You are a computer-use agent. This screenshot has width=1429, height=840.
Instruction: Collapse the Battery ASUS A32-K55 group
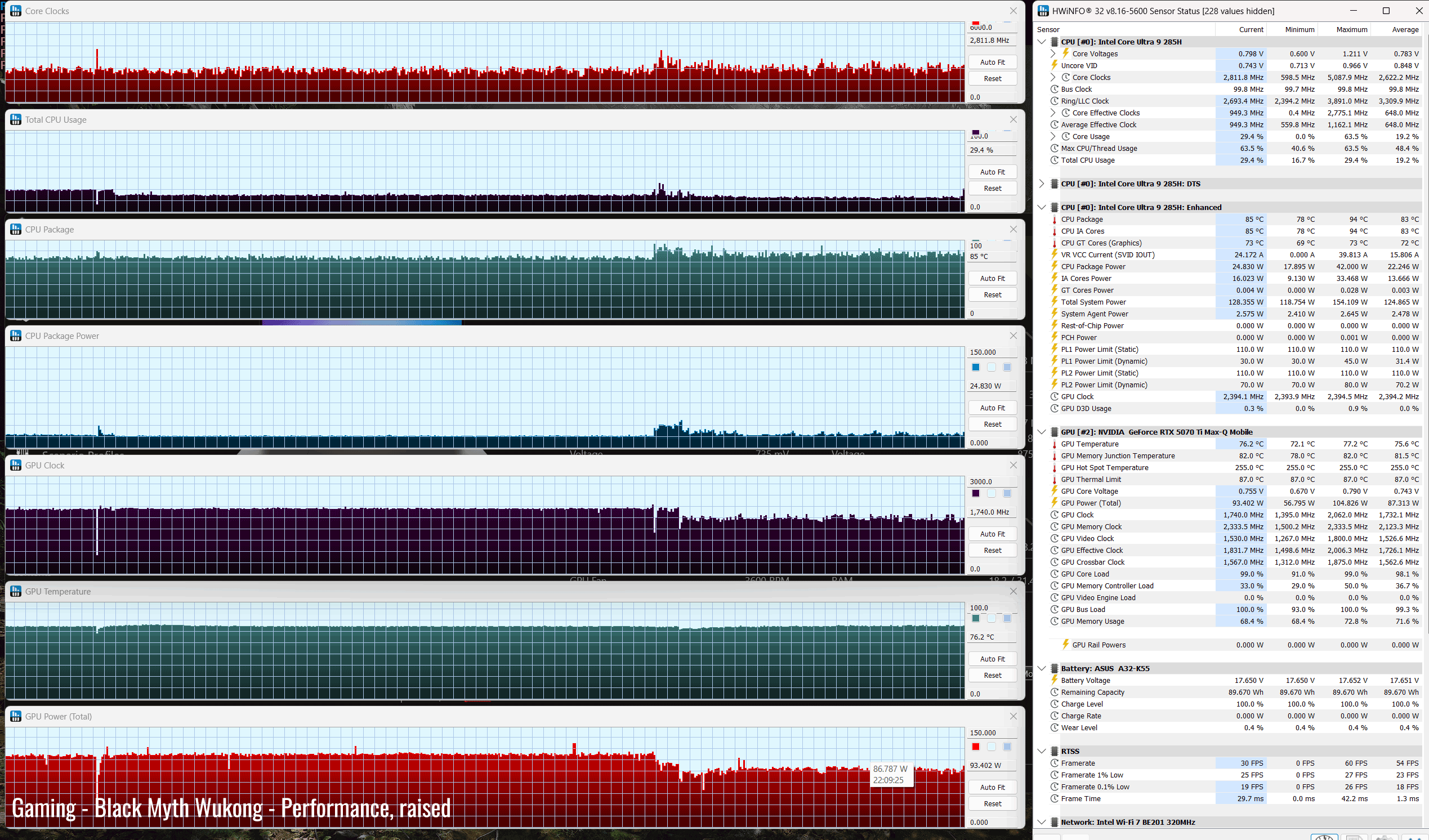coord(1041,669)
